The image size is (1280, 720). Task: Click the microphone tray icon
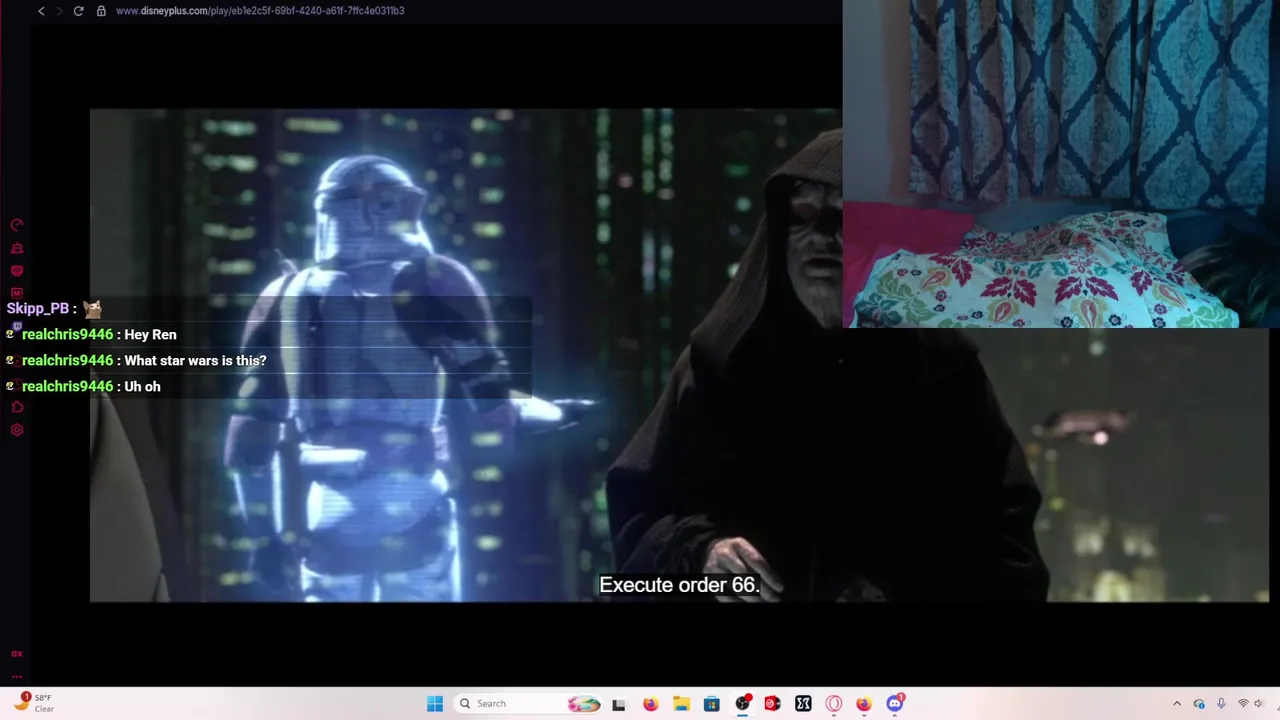1221,704
